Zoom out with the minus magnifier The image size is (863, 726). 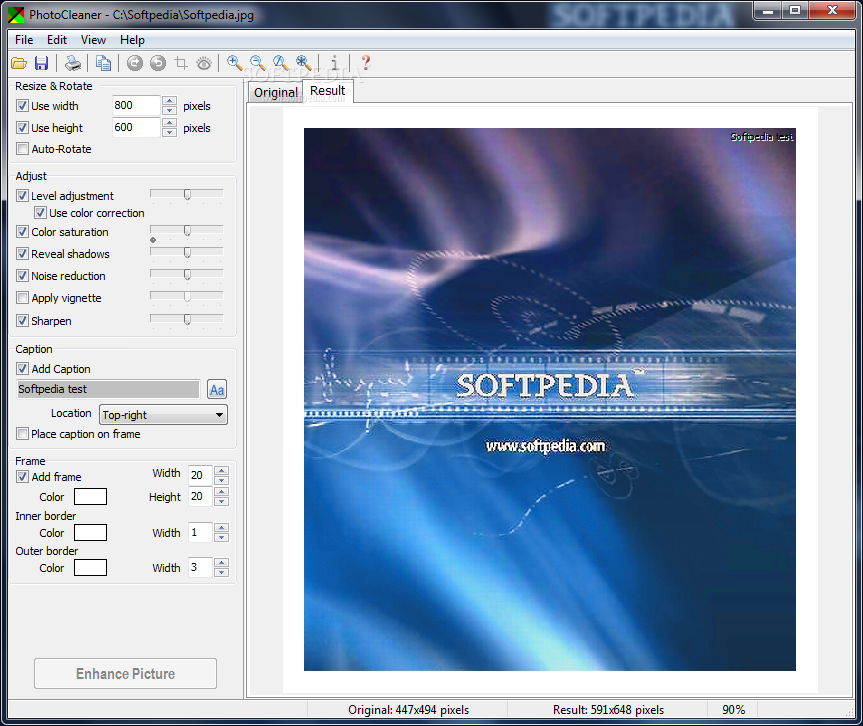pyautogui.click(x=258, y=63)
